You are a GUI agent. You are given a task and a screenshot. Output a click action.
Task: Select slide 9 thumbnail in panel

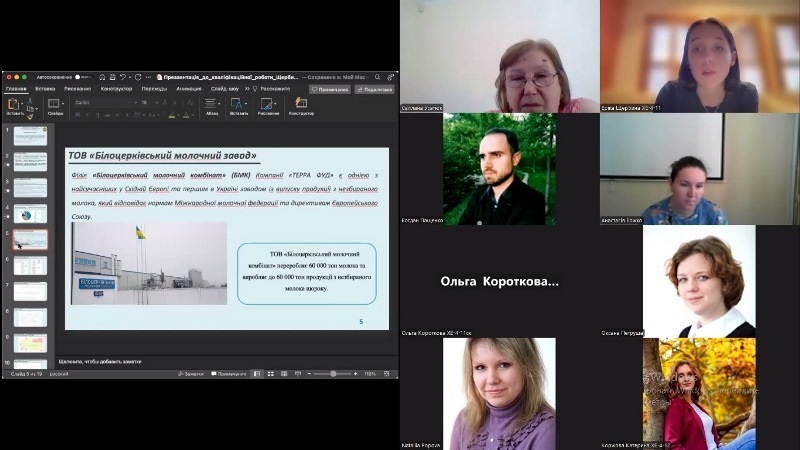(30, 343)
